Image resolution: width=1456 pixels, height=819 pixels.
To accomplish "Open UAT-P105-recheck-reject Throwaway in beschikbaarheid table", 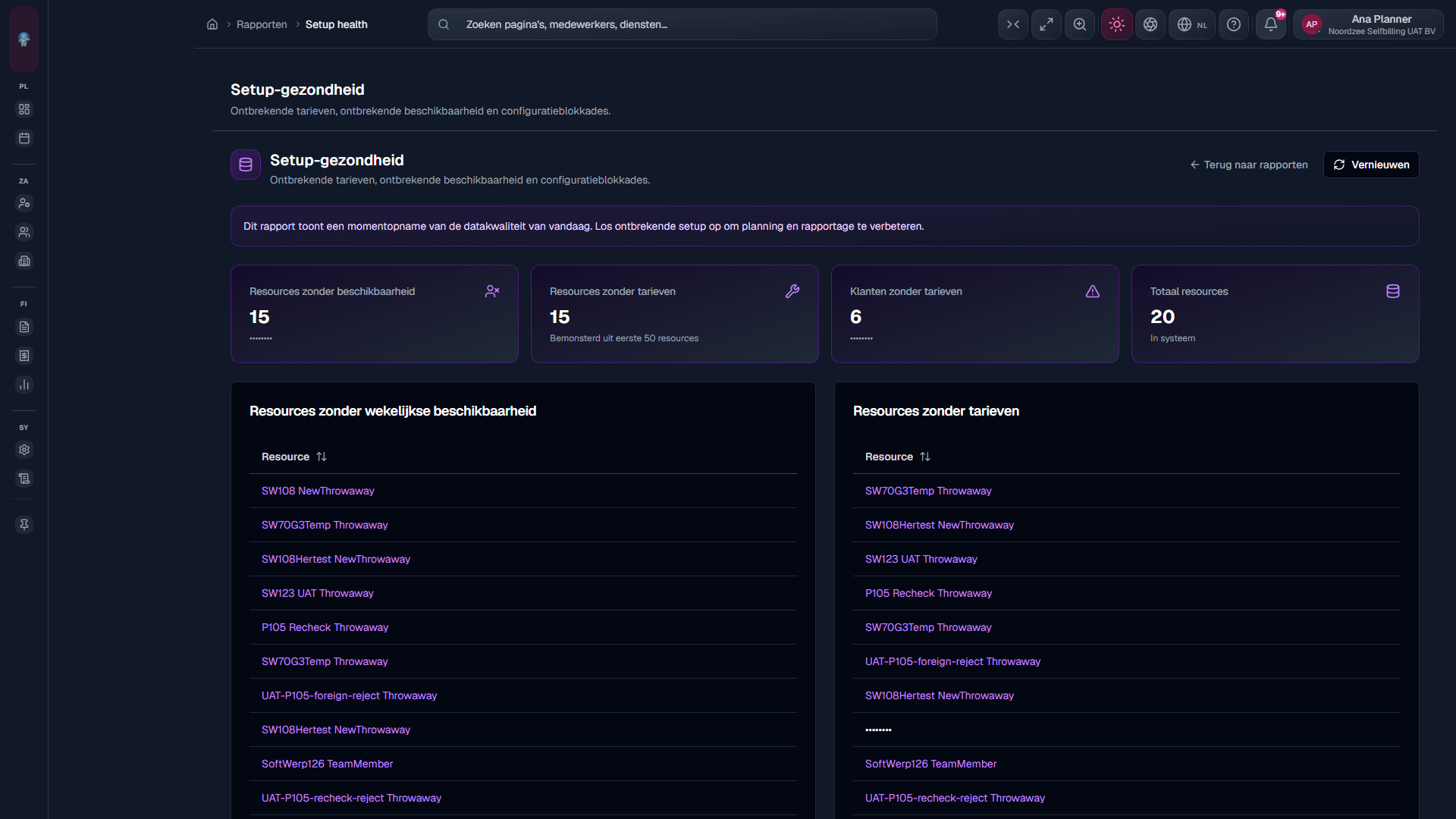I will coord(351,798).
